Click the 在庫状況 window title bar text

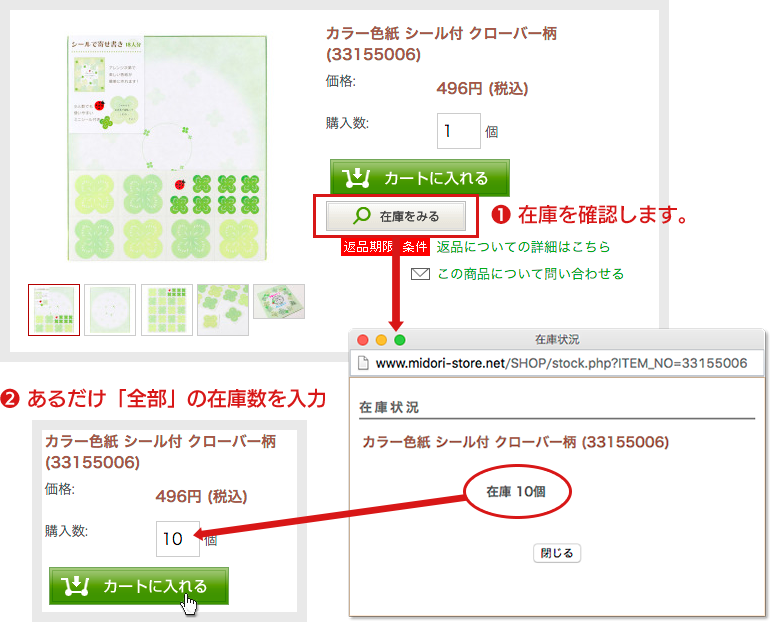tap(557, 340)
